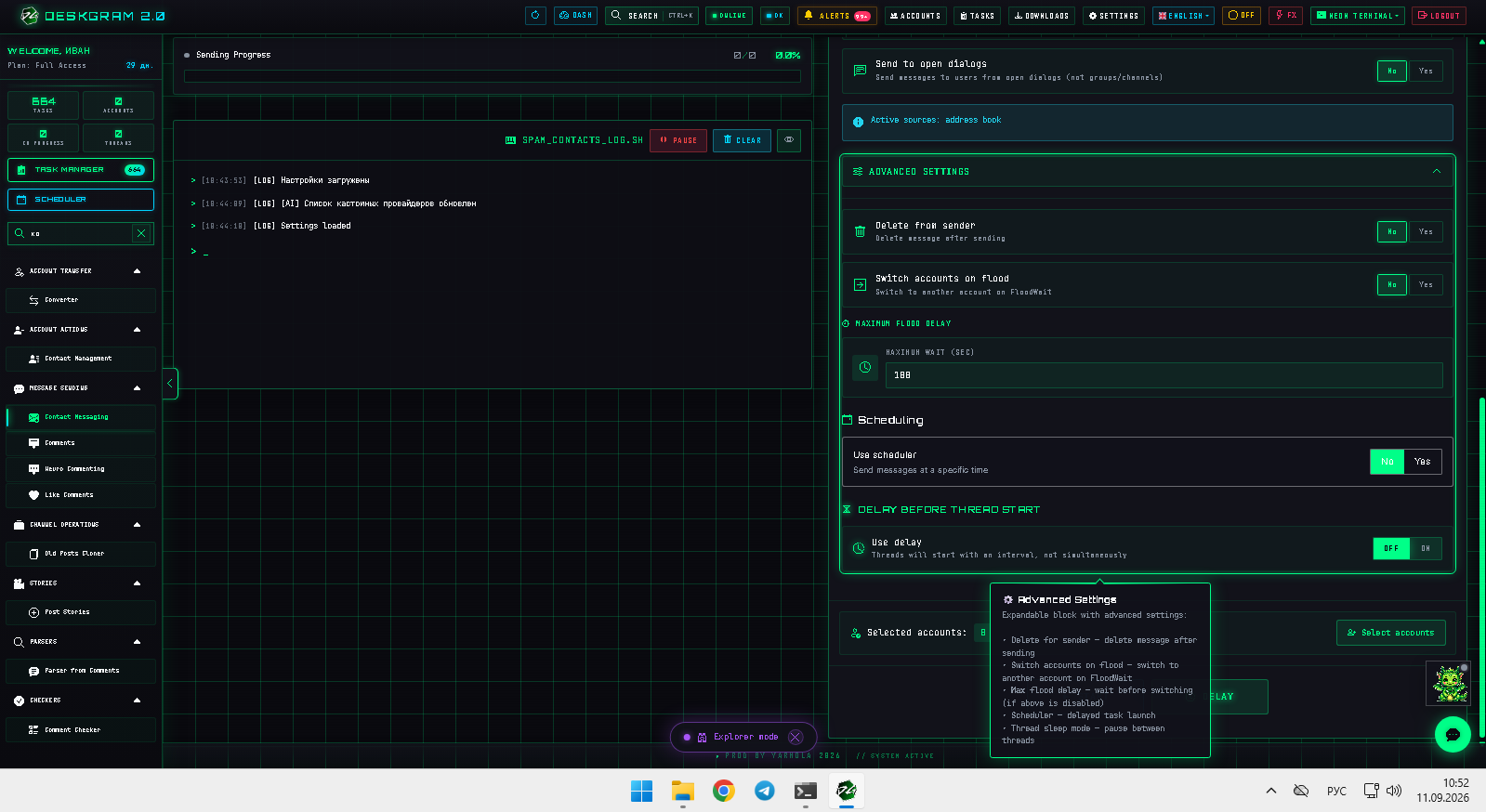Open Terminal from taskbar
The image size is (1486, 812).
pyautogui.click(x=806, y=791)
